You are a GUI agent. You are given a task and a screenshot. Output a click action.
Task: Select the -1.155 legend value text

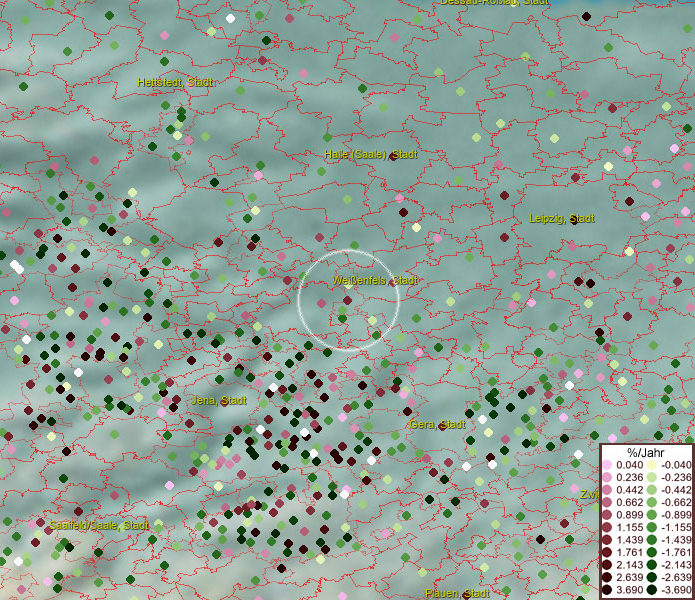tap(676, 527)
